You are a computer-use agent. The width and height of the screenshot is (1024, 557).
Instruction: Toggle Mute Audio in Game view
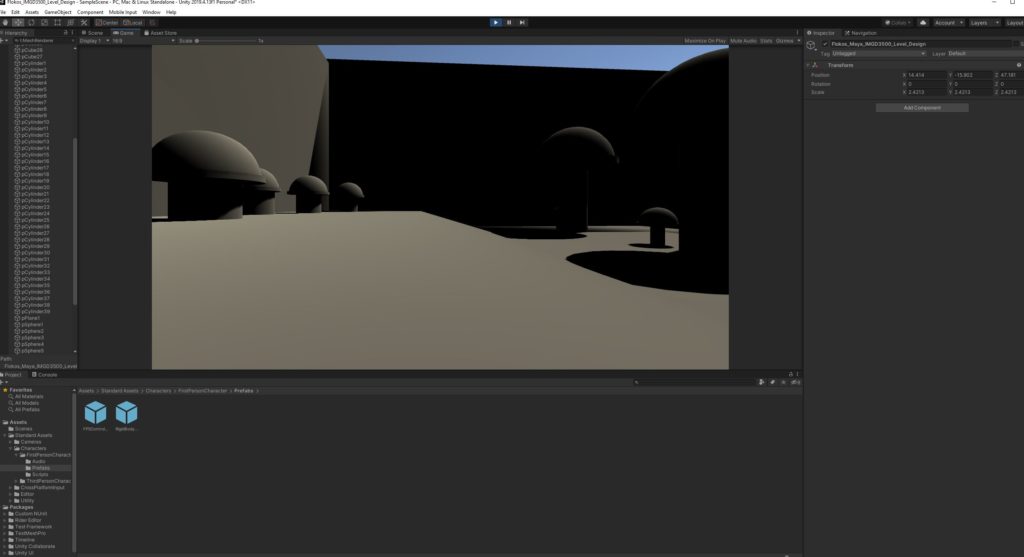pyautogui.click(x=743, y=41)
